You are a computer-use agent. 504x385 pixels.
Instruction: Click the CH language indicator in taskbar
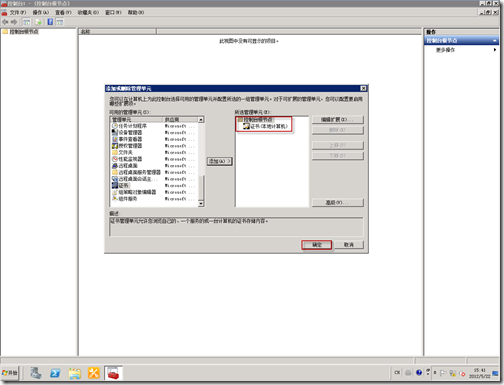pyautogui.click(x=397, y=373)
